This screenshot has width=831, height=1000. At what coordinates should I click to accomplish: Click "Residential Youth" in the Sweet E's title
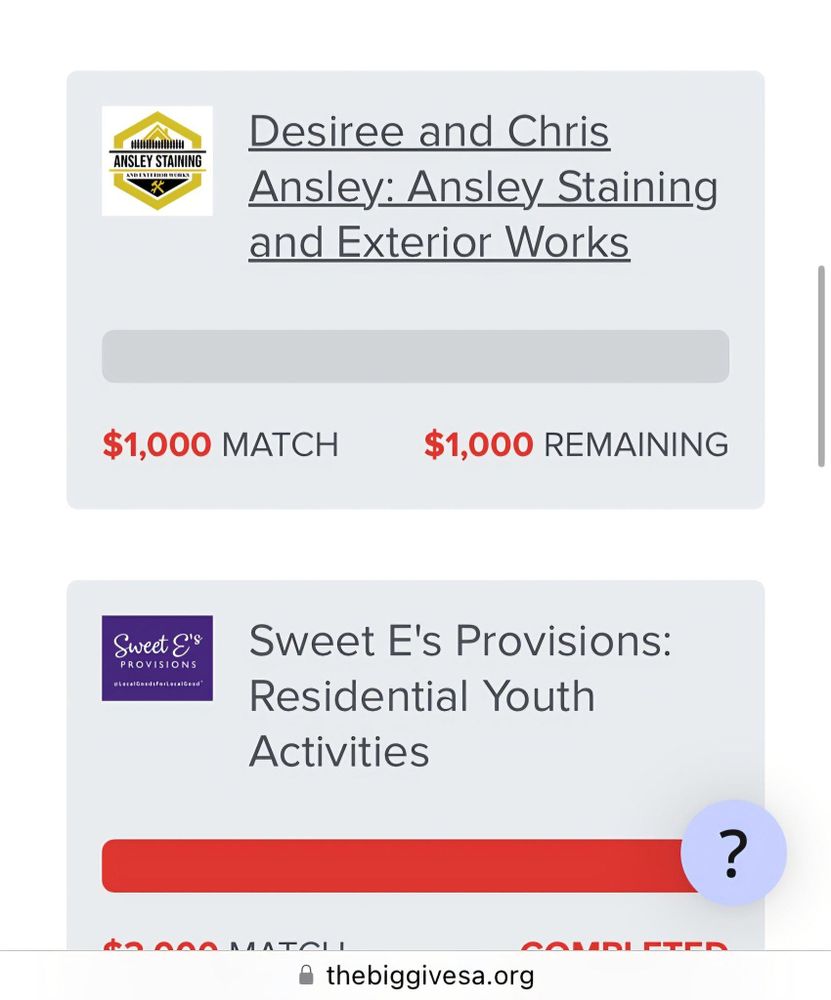click(422, 696)
